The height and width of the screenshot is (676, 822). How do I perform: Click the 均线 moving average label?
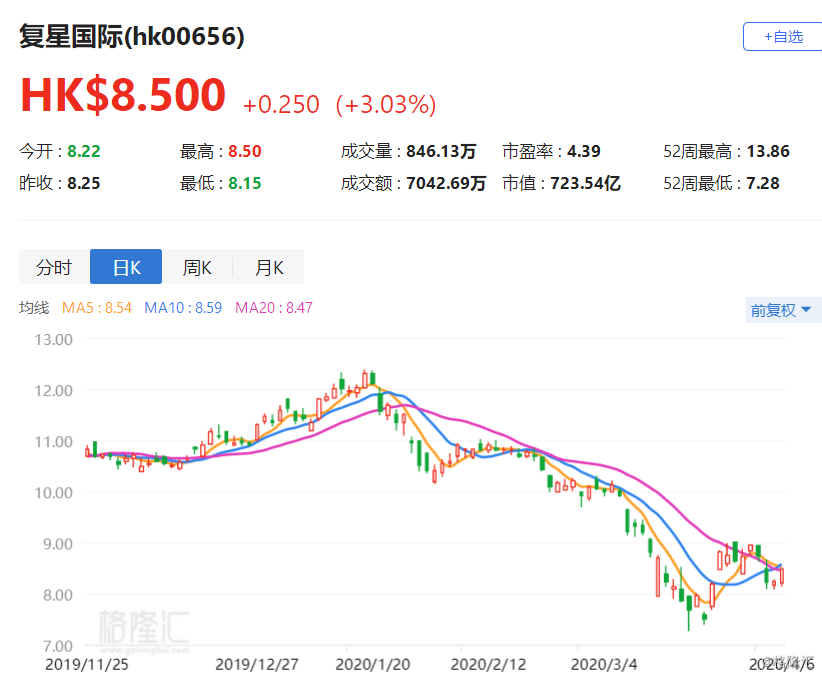[x=34, y=308]
